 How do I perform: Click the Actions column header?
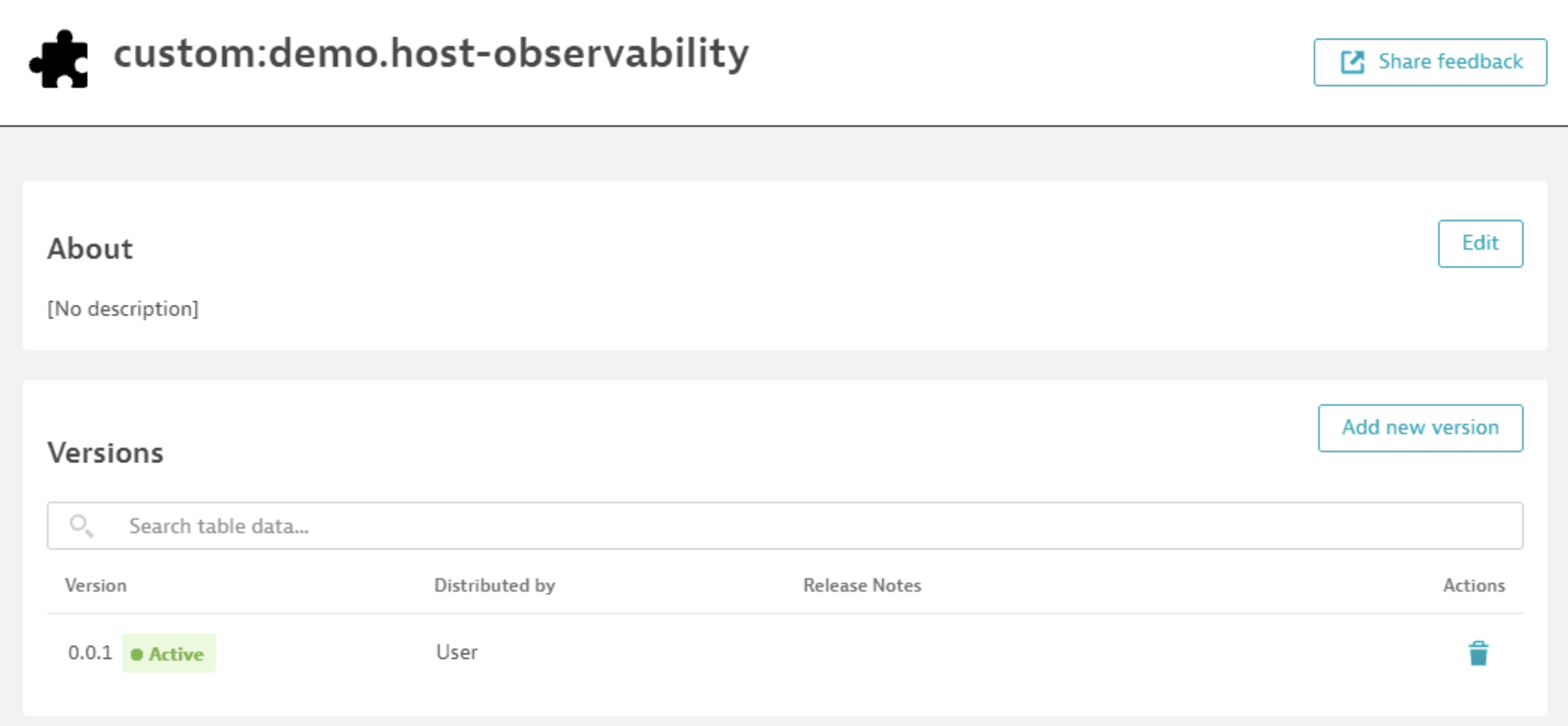point(1473,585)
